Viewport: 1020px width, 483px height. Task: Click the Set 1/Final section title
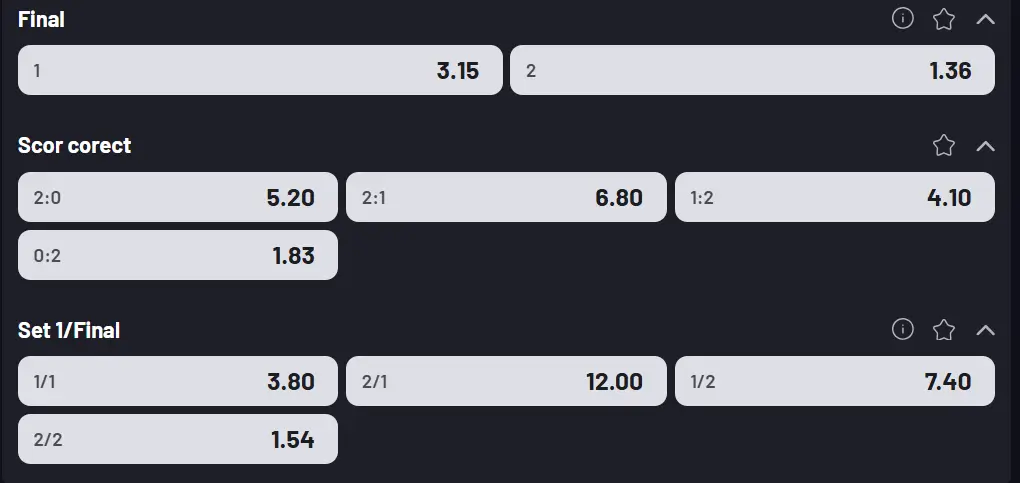[x=69, y=330]
